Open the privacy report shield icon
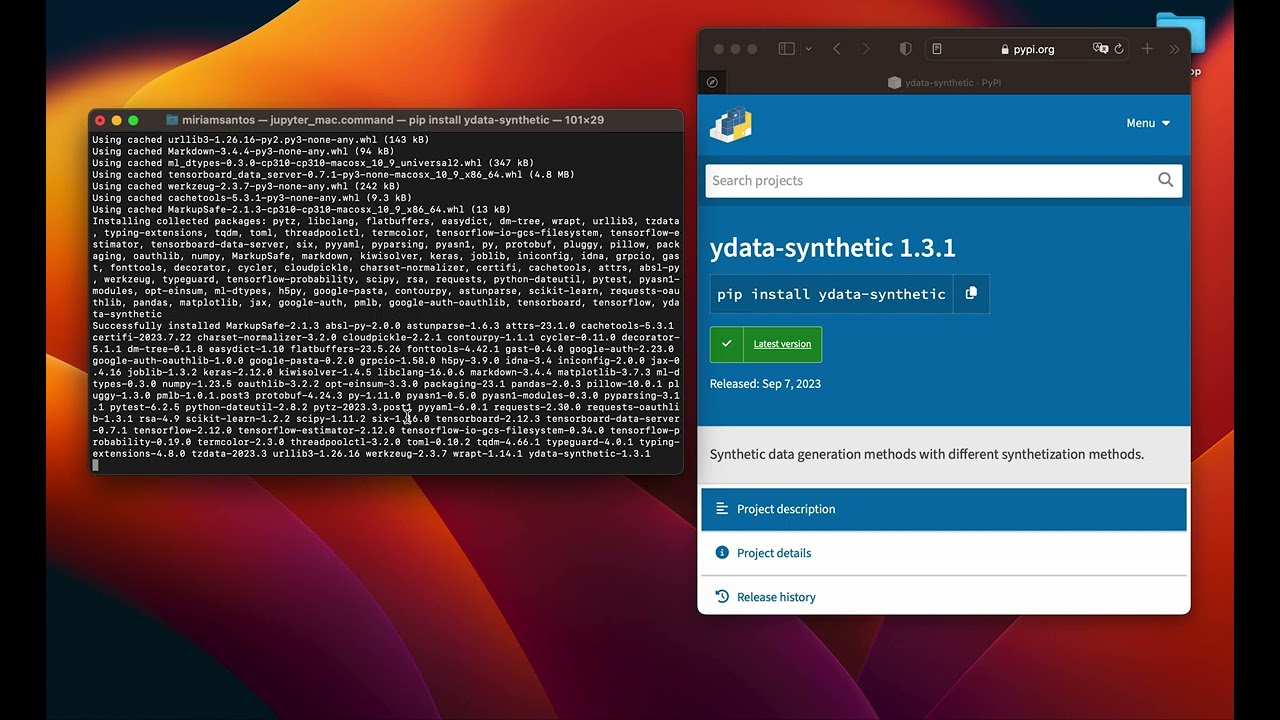 coord(906,49)
